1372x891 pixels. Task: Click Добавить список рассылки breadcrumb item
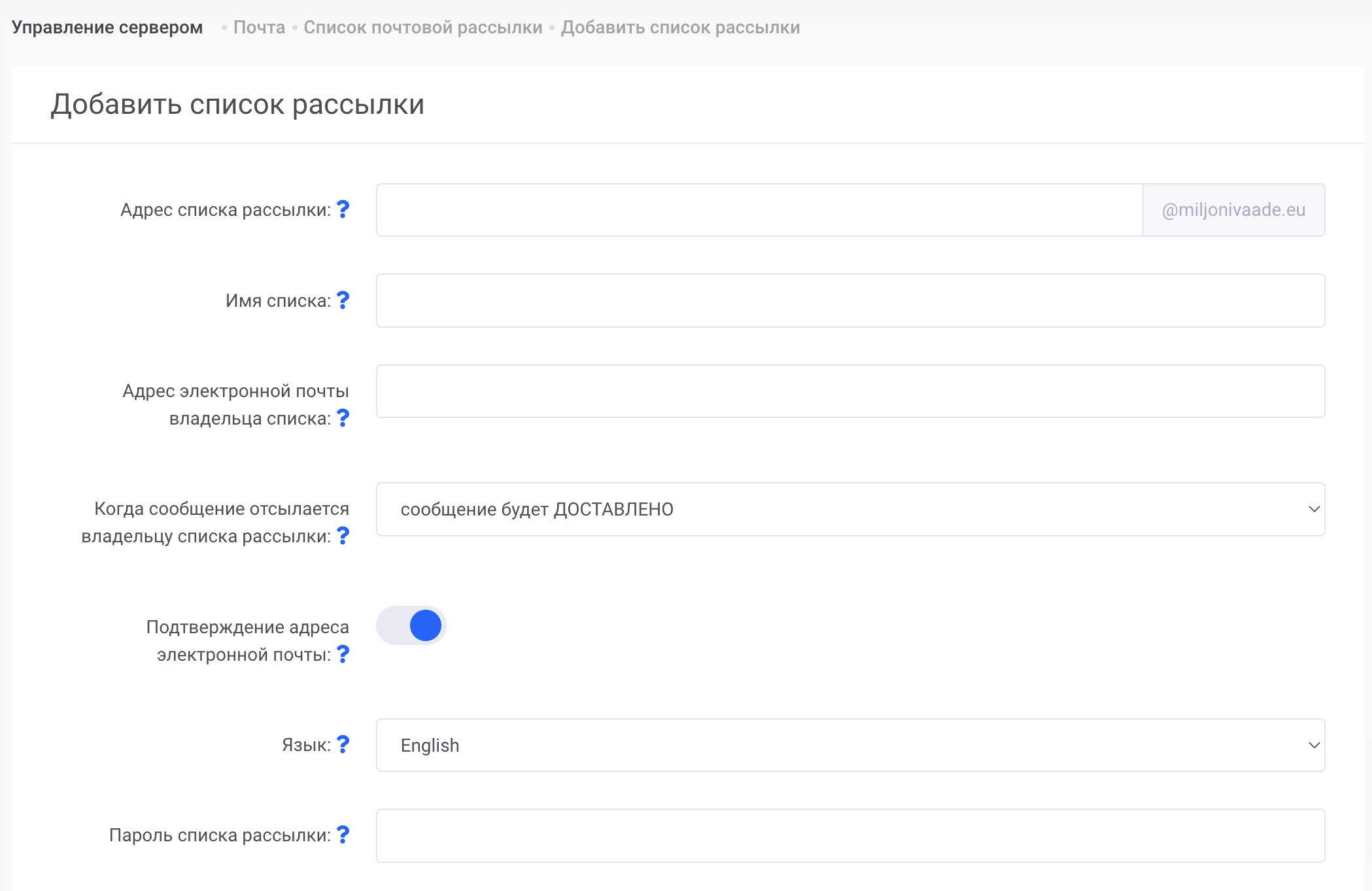click(x=680, y=27)
